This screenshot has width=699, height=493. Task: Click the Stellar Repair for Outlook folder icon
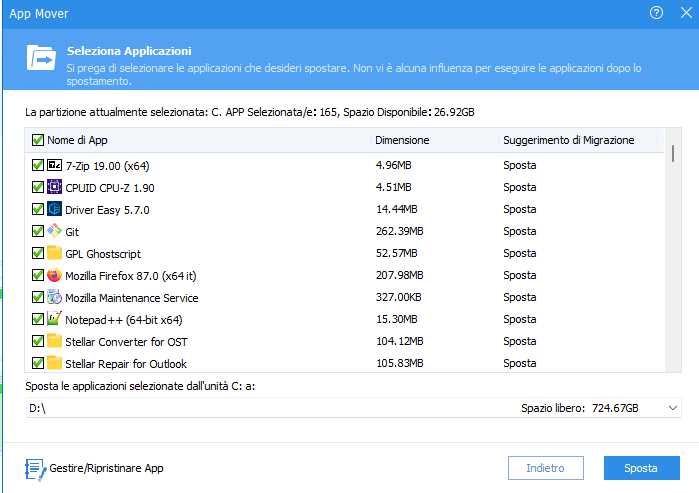(x=54, y=363)
